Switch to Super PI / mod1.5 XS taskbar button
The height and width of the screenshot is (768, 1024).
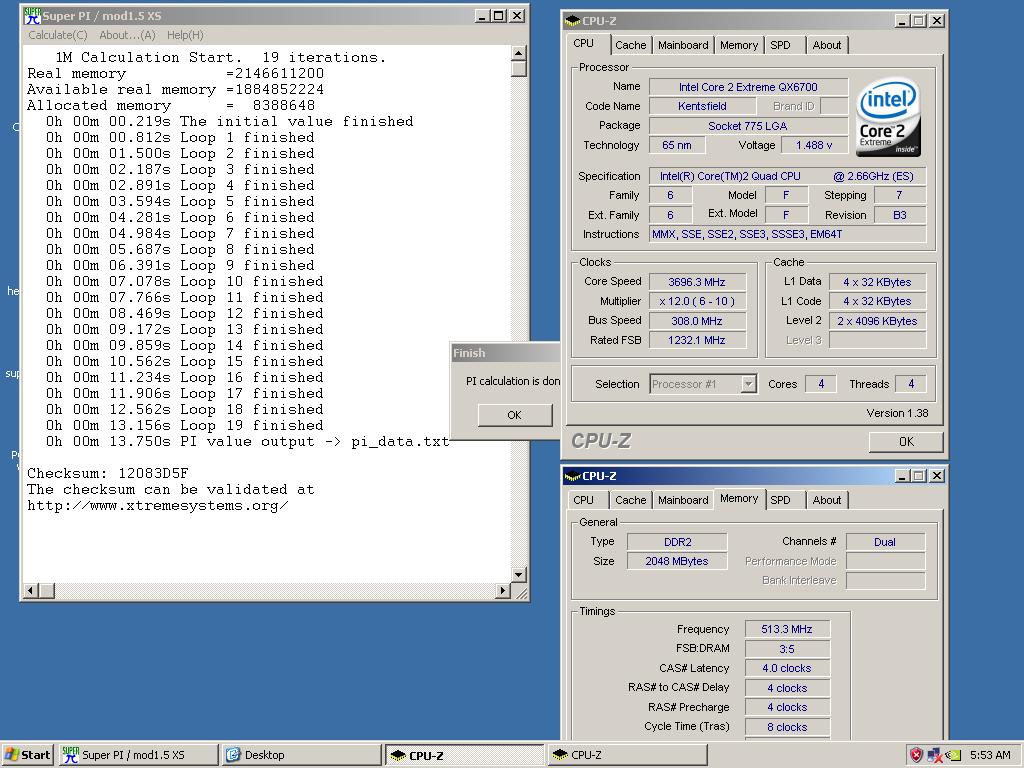138,755
